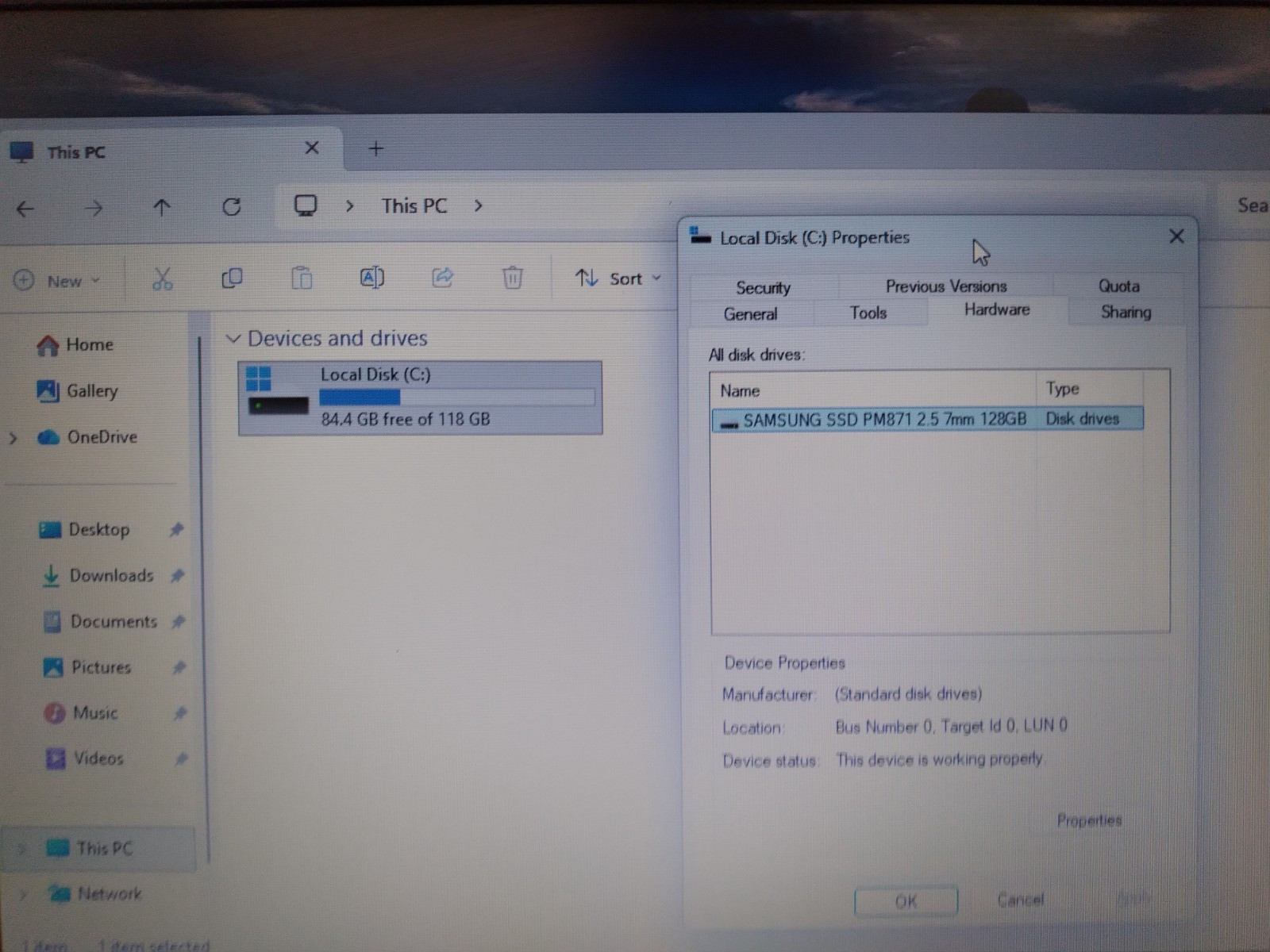Collapse the Devices and drives group
The width and height of the screenshot is (1270, 952).
(x=233, y=339)
